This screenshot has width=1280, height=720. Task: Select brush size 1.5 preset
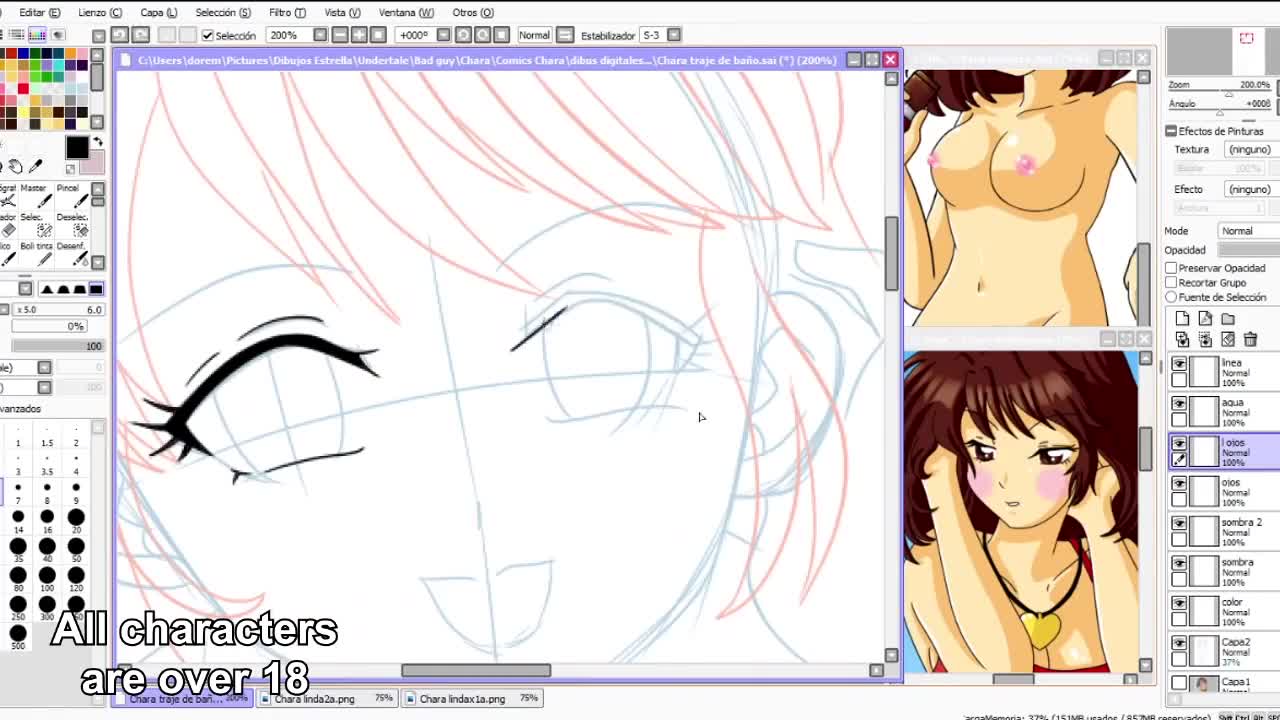pyautogui.click(x=47, y=438)
